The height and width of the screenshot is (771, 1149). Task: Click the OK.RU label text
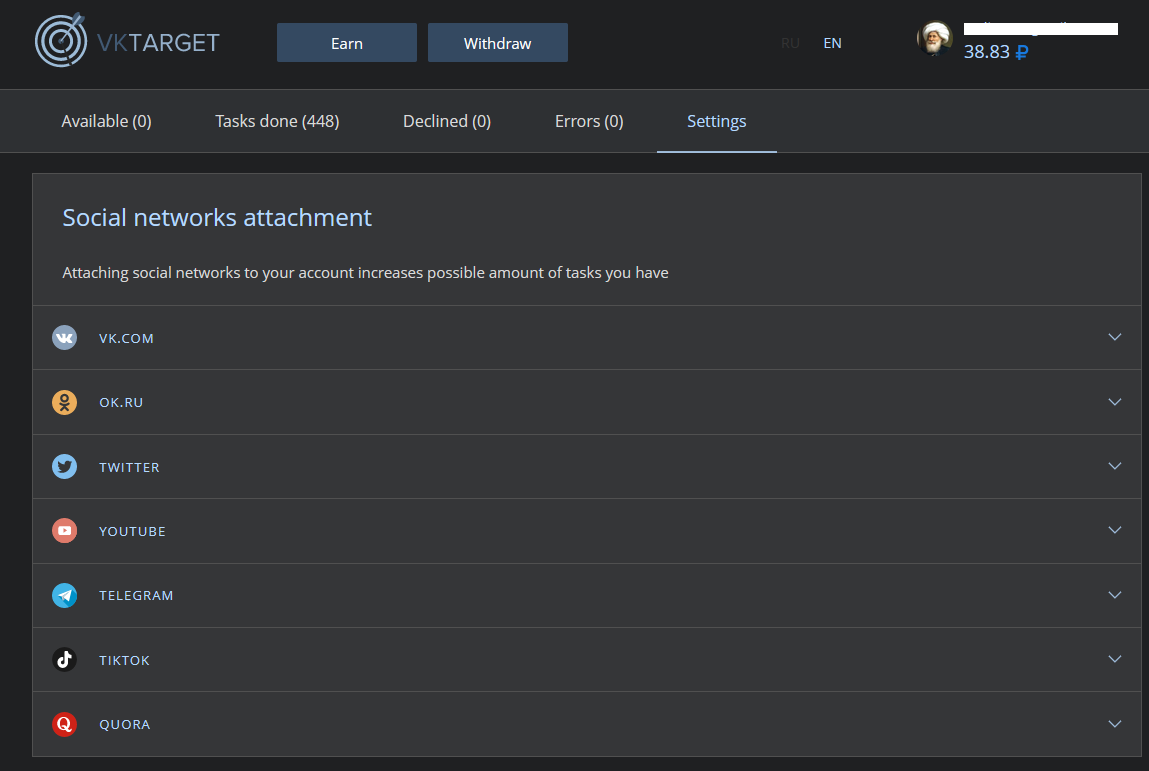(x=122, y=402)
